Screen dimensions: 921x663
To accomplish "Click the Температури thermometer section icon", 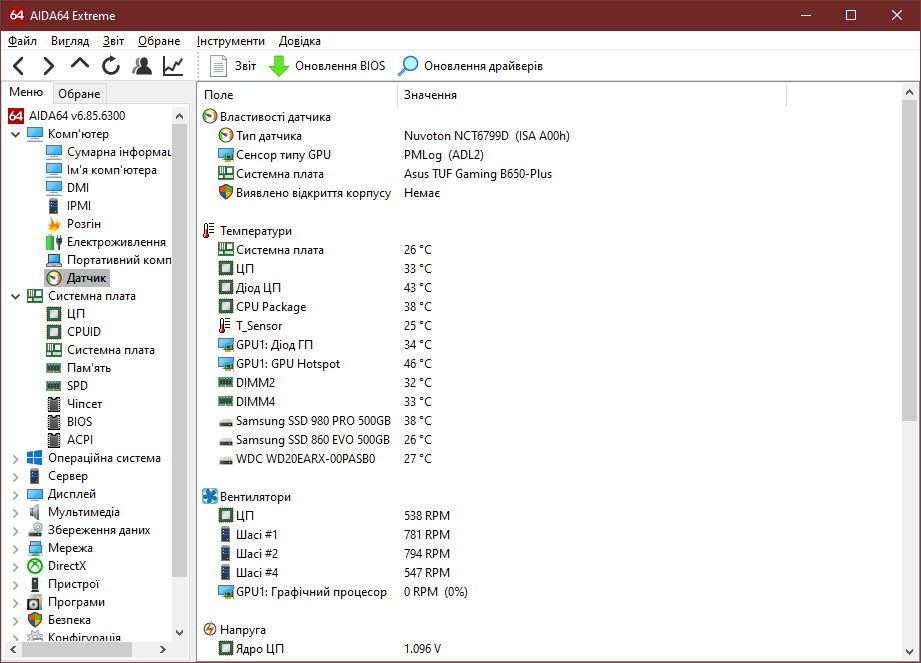I will pyautogui.click(x=209, y=231).
